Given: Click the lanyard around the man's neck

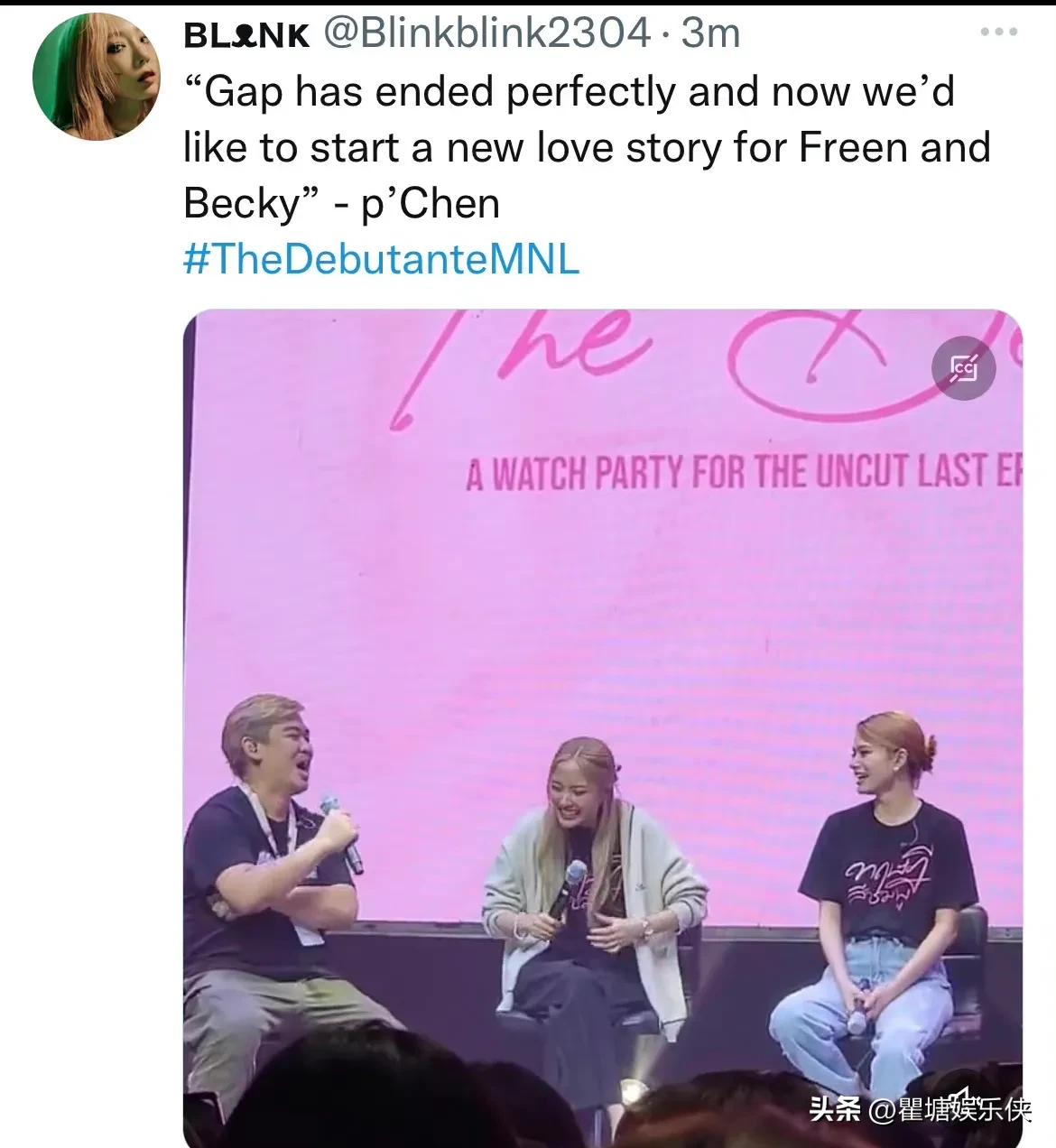Looking at the screenshot, I should coord(272,819).
